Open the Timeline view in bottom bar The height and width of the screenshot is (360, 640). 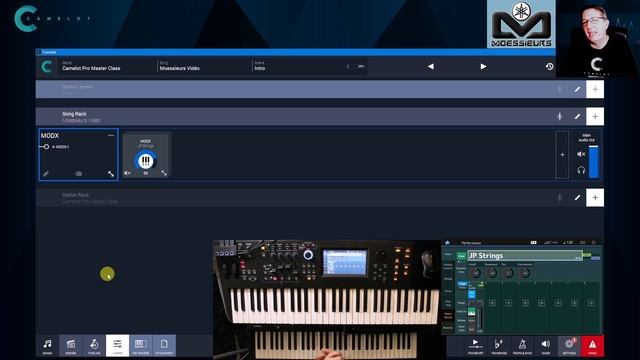point(94,346)
